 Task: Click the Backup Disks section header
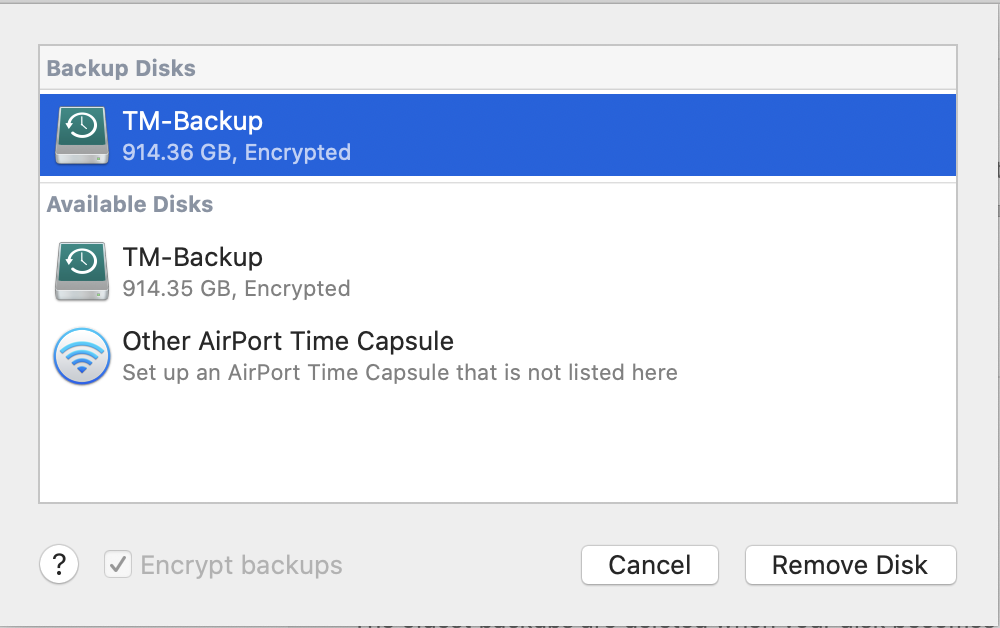[x=121, y=68]
